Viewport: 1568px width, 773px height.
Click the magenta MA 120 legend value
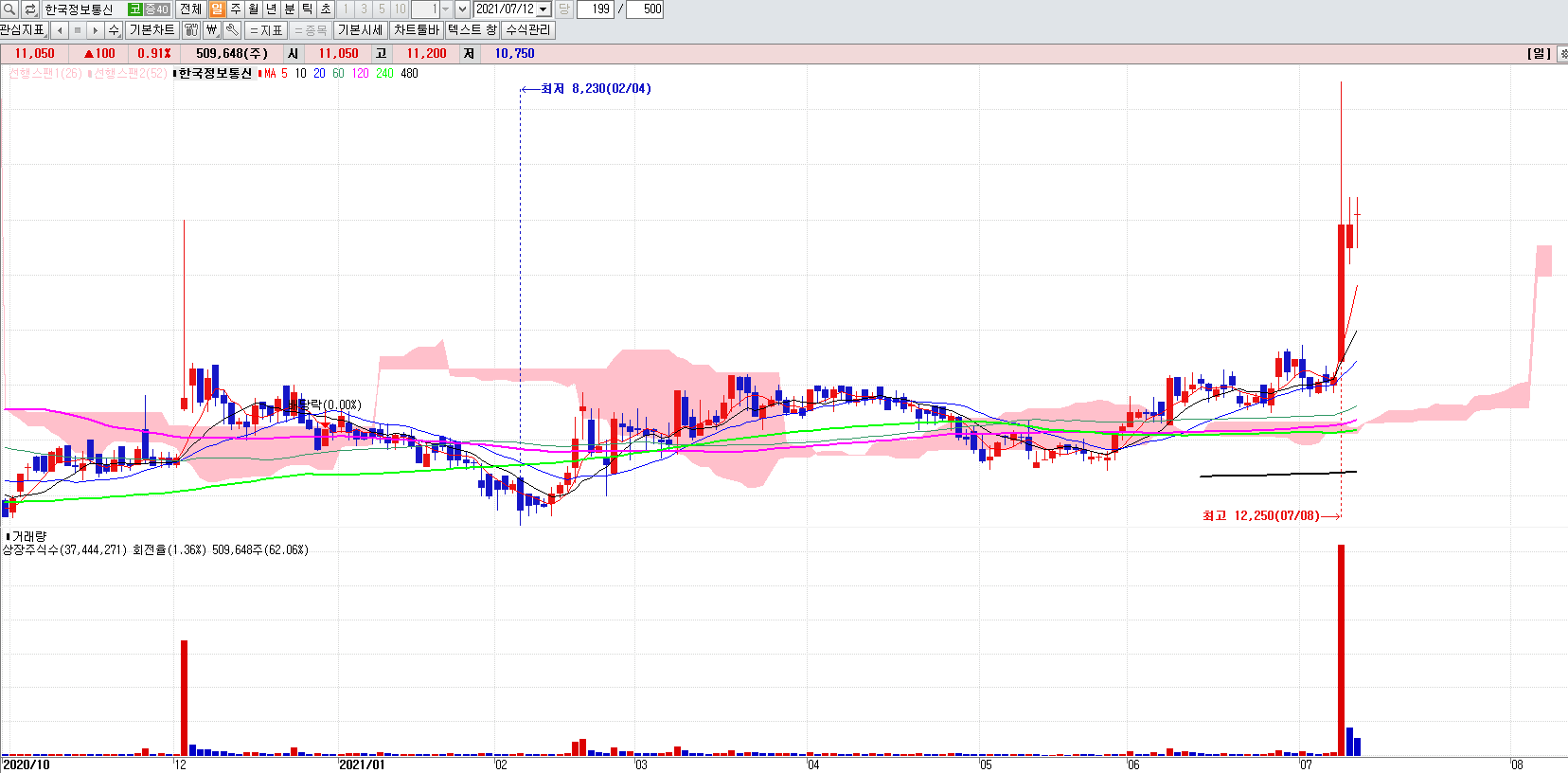(360, 73)
